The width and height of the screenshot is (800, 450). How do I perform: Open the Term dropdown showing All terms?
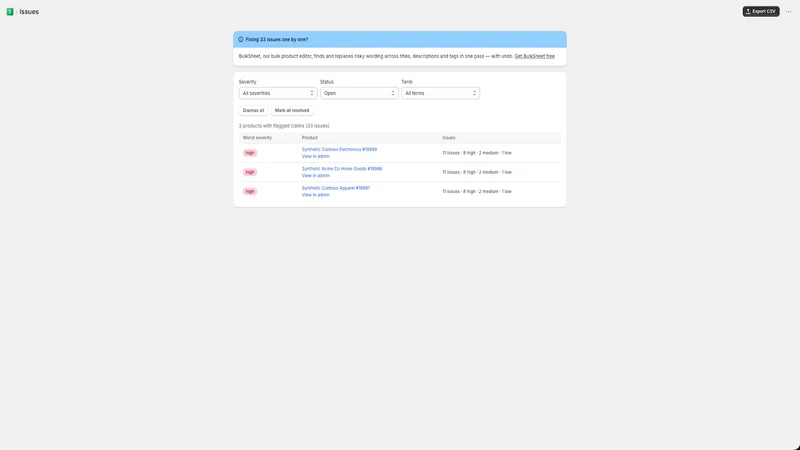(440, 93)
